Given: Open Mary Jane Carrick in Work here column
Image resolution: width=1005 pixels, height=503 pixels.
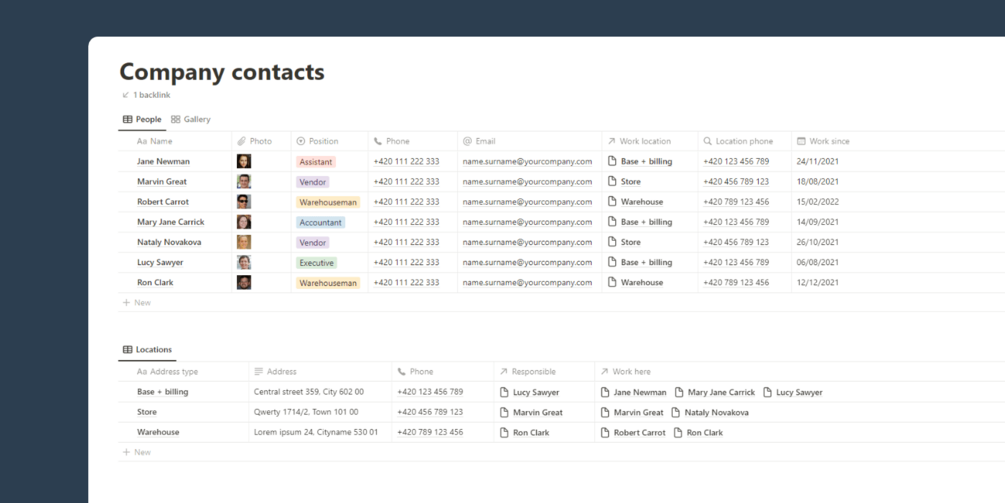Looking at the screenshot, I should click(715, 393).
